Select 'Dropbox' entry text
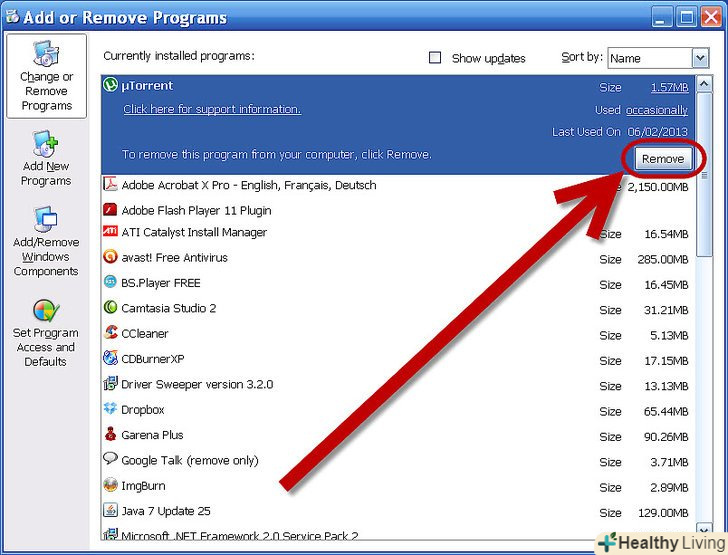 [143, 410]
